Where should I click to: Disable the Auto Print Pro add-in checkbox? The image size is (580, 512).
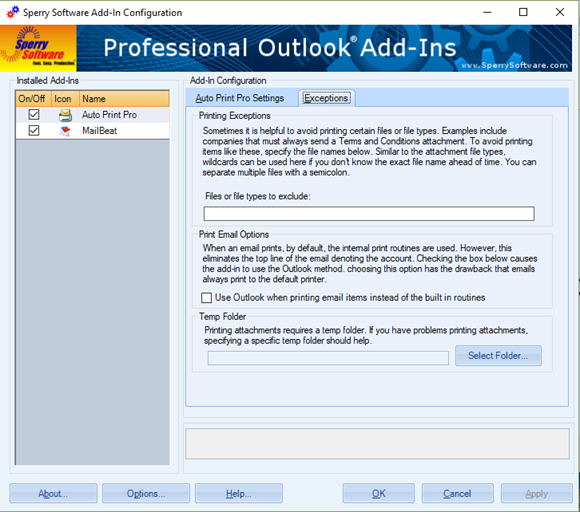click(34, 115)
